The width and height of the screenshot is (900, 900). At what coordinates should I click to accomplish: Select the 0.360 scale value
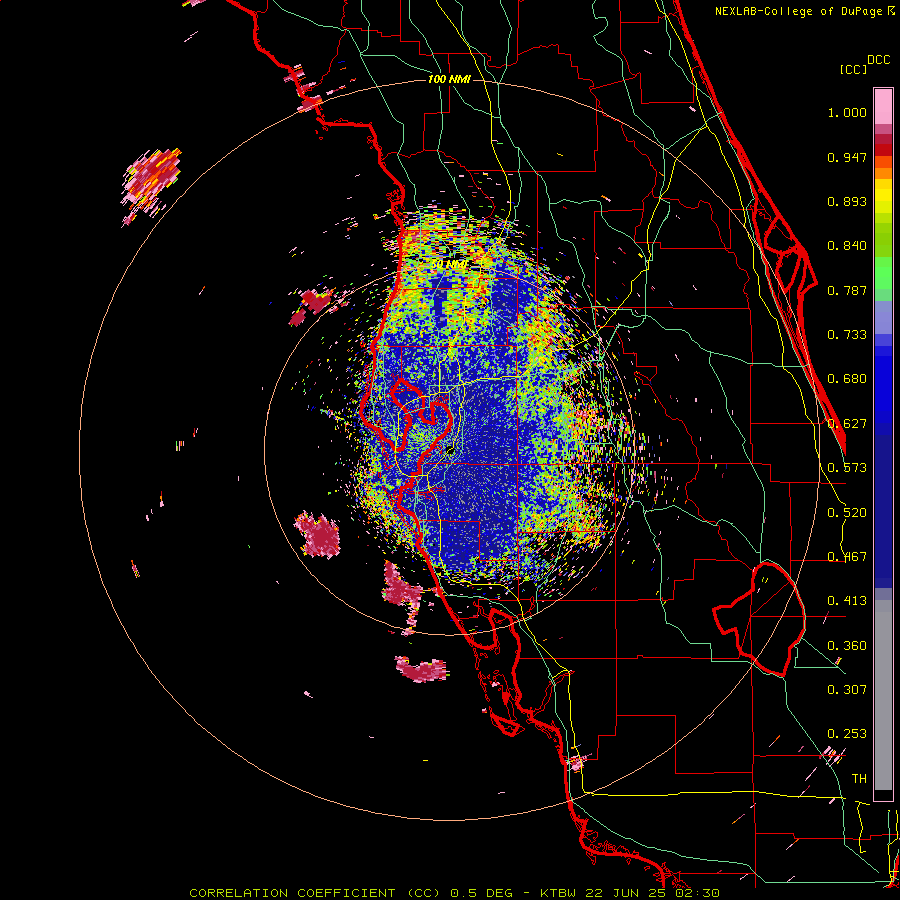point(847,646)
